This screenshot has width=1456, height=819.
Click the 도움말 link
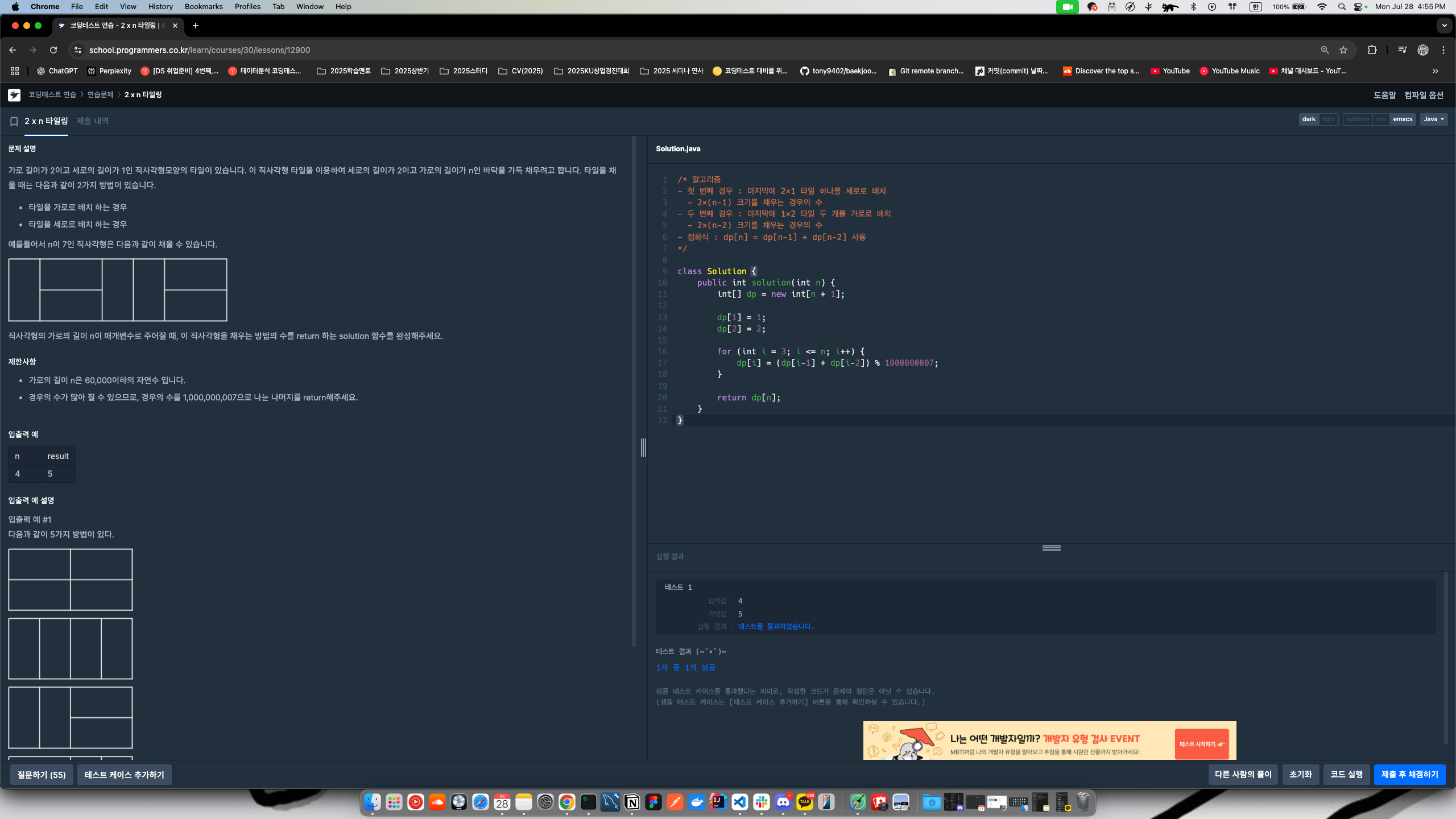[x=1384, y=95]
